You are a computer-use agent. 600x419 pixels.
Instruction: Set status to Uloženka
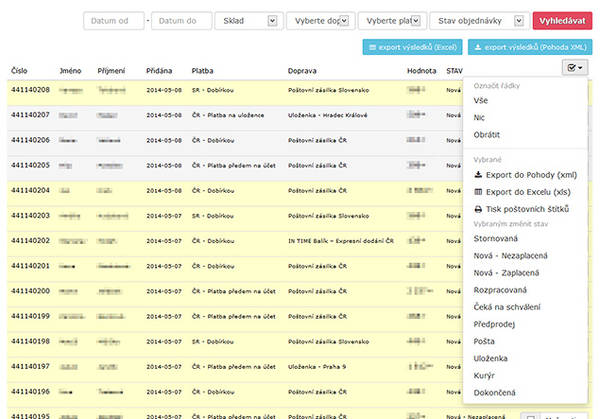491,359
